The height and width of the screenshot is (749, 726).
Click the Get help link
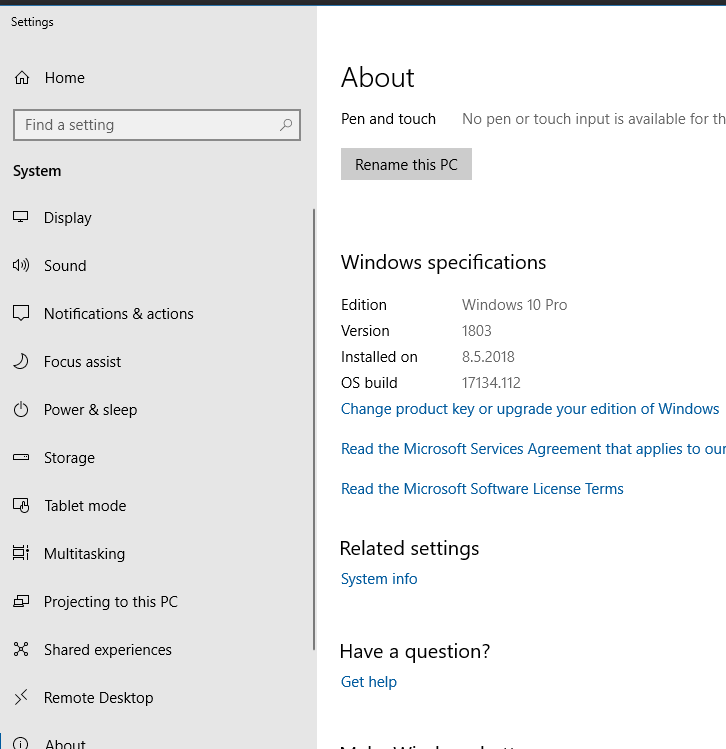coord(369,682)
